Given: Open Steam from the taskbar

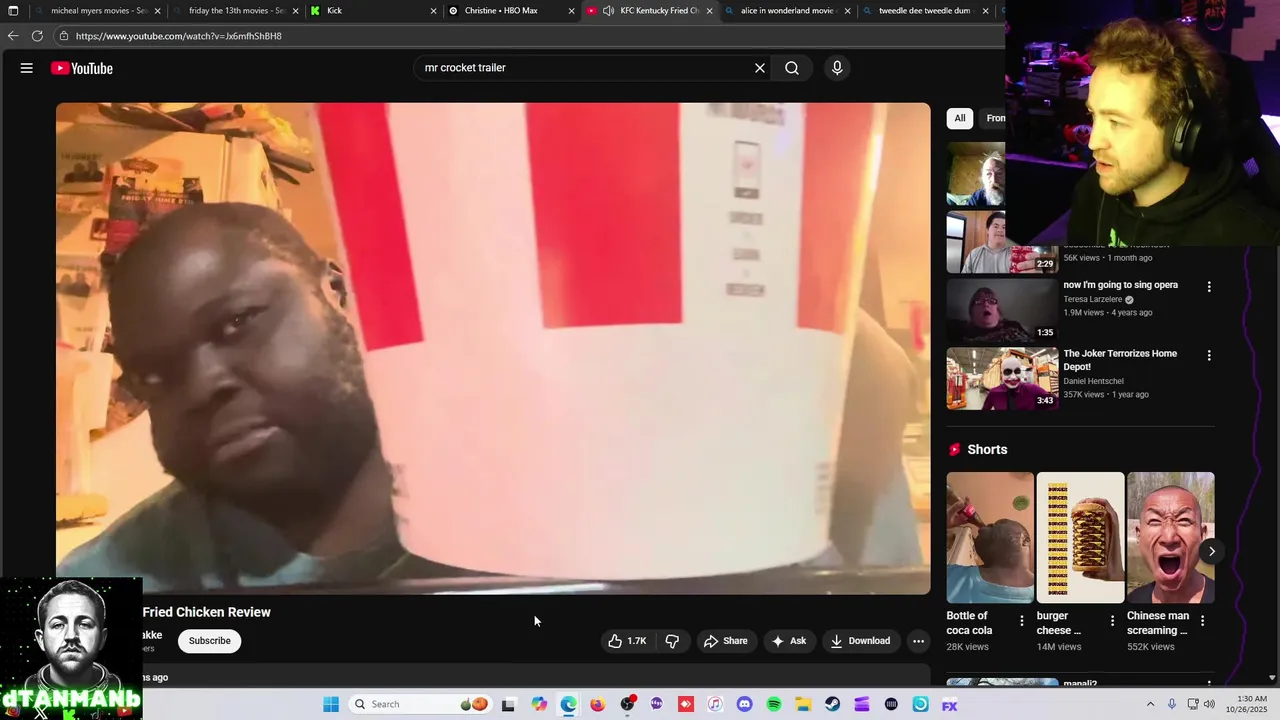Looking at the screenshot, I should (x=832, y=704).
